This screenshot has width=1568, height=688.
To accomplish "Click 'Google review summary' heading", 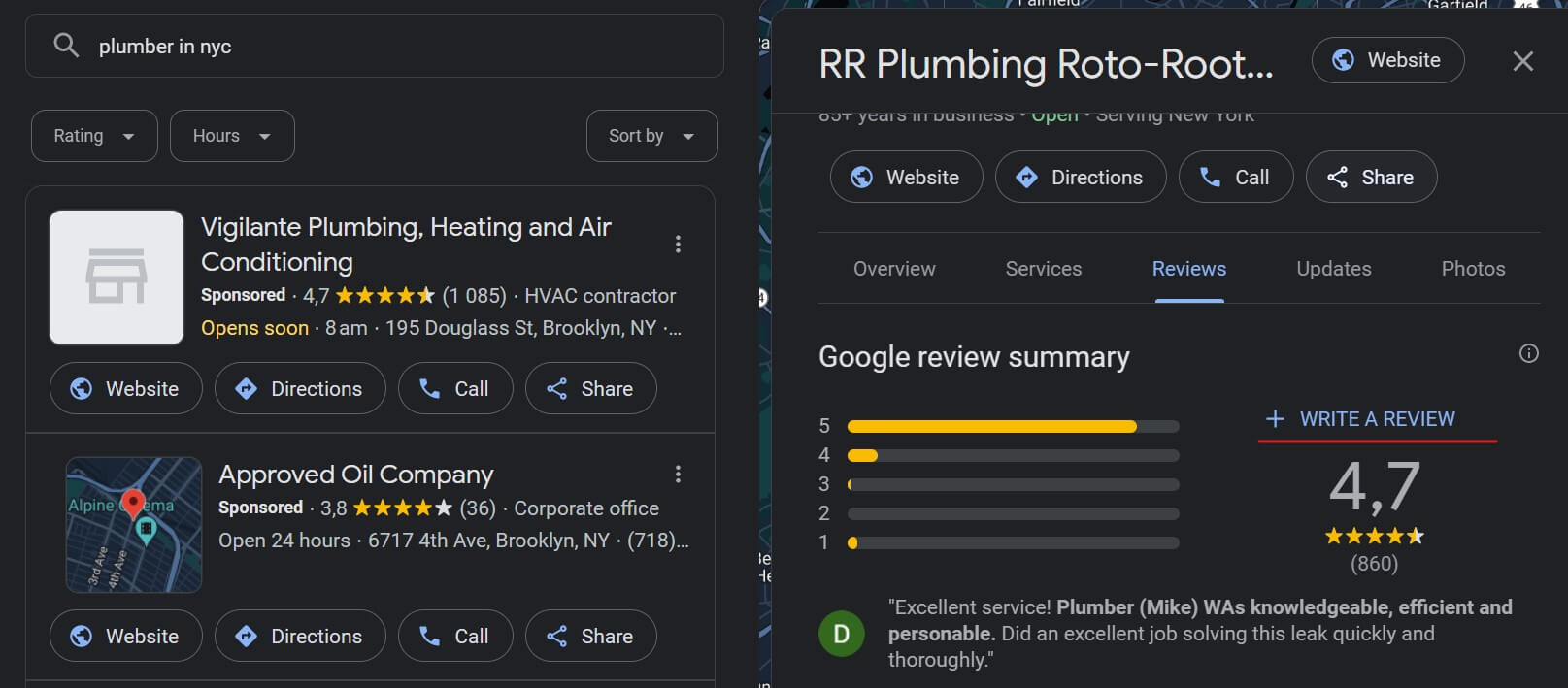I will pos(974,357).
